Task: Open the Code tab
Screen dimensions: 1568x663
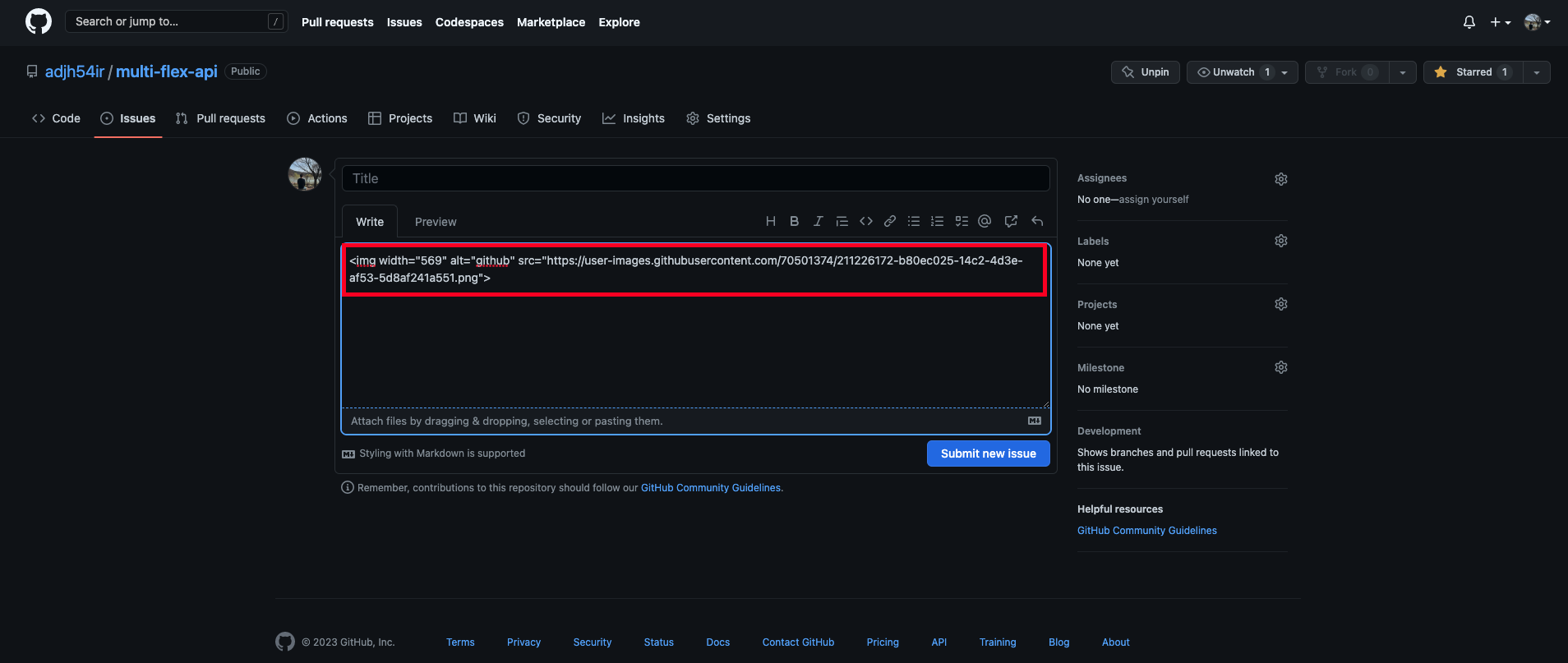Action: pyautogui.click(x=56, y=118)
